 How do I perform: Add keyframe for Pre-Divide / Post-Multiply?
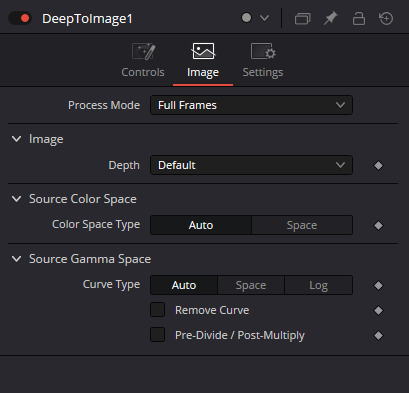pos(378,335)
